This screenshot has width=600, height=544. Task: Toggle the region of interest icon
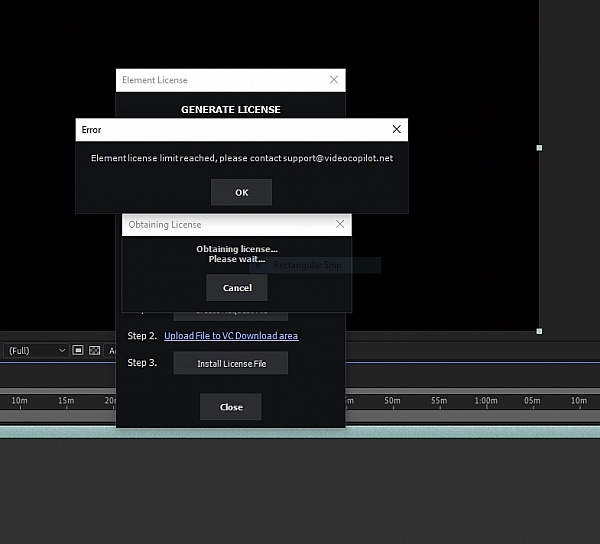(78, 350)
